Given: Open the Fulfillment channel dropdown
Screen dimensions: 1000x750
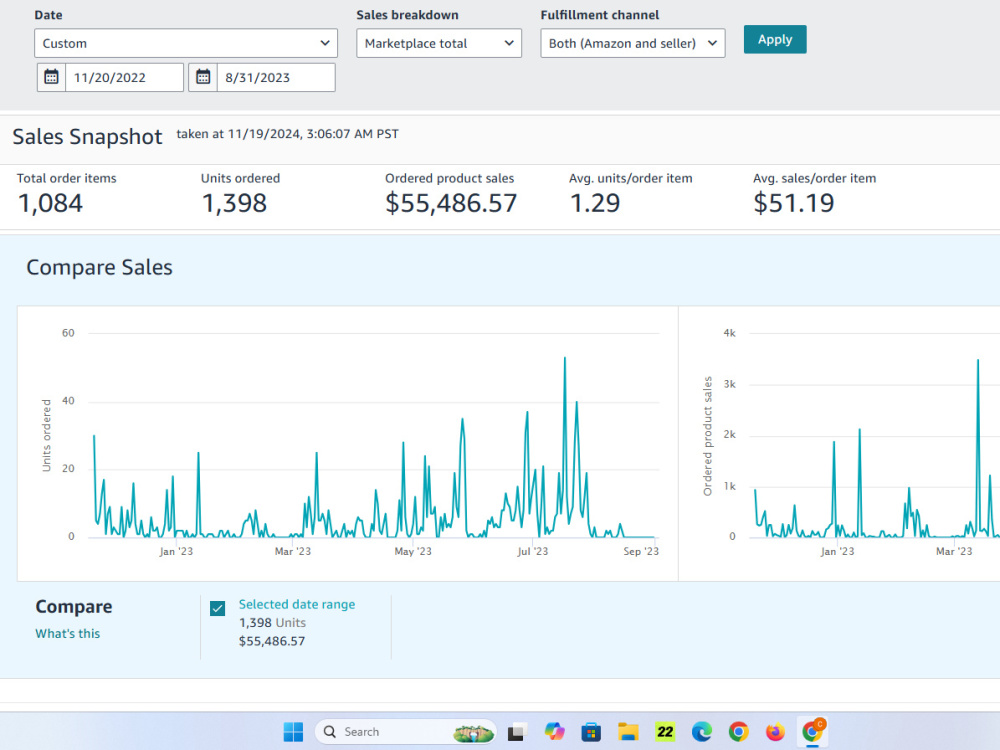Looking at the screenshot, I should click(x=633, y=43).
